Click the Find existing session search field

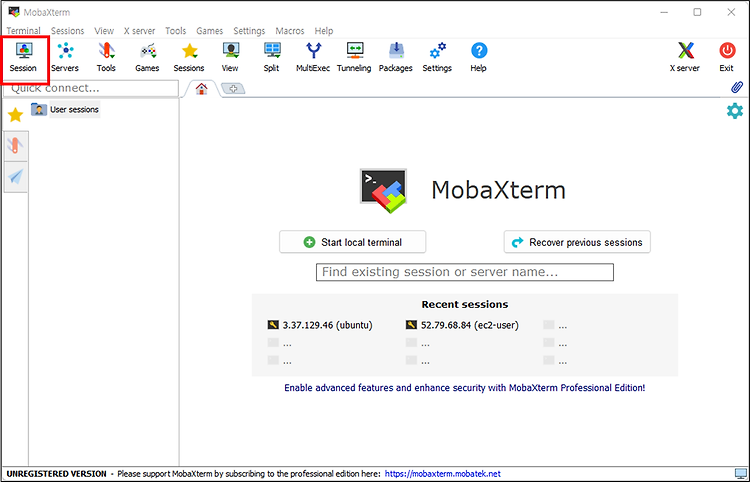[x=465, y=272]
